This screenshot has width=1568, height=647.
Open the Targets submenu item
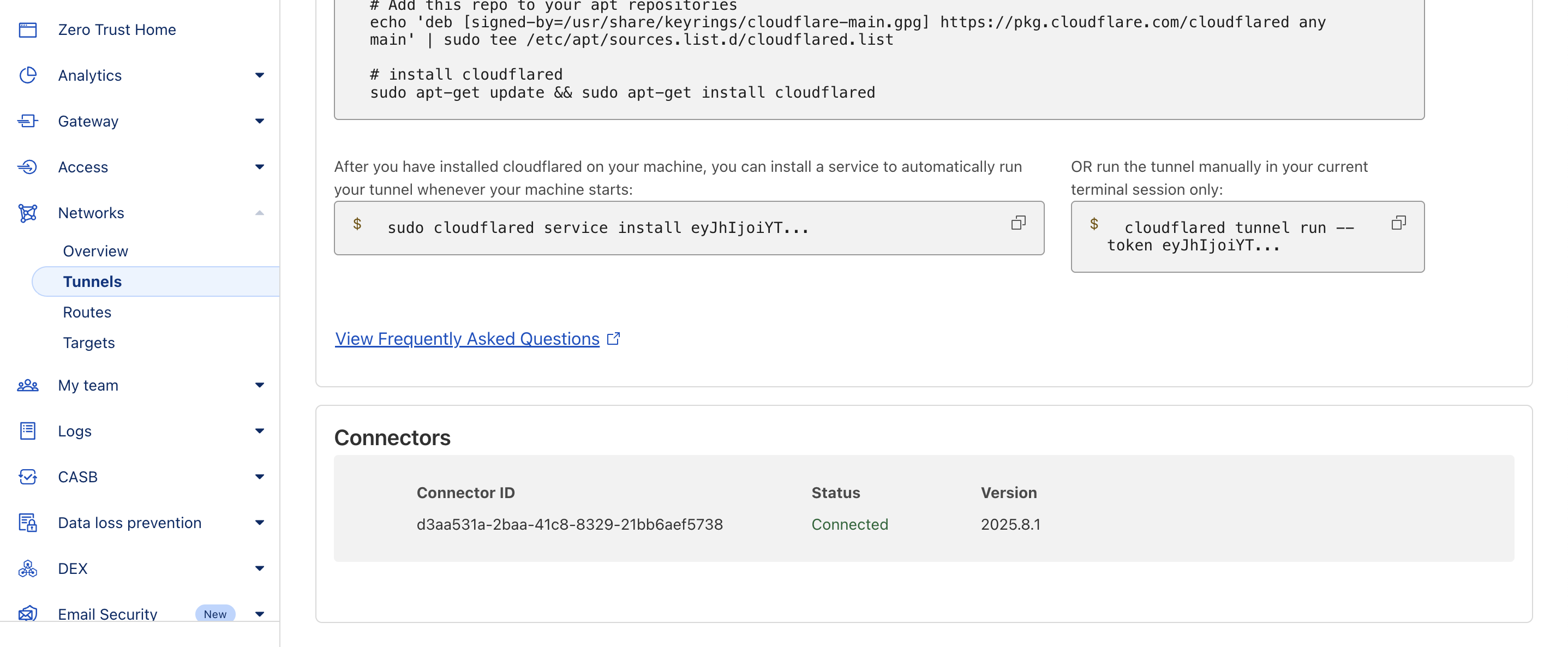pyautogui.click(x=89, y=343)
